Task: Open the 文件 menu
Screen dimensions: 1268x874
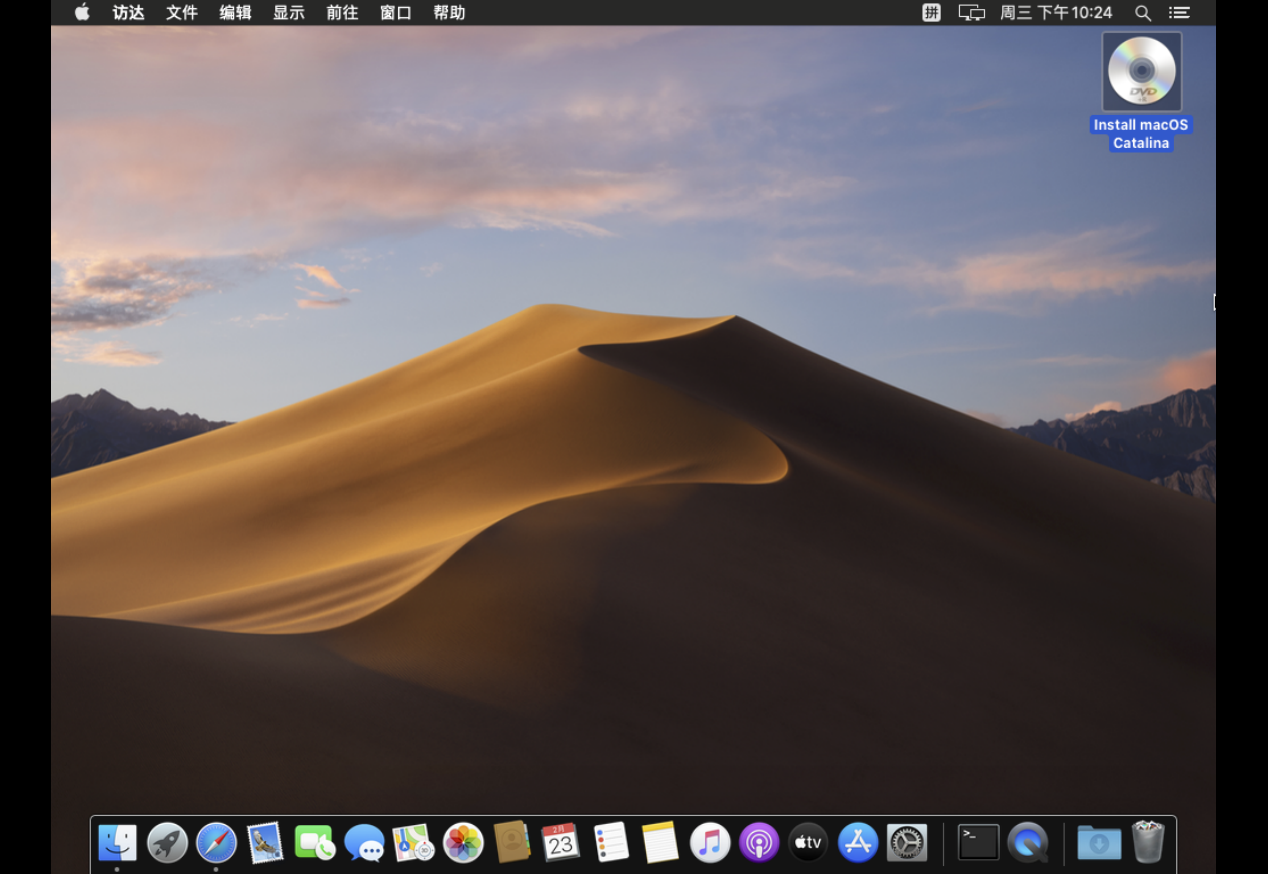Action: 182,13
